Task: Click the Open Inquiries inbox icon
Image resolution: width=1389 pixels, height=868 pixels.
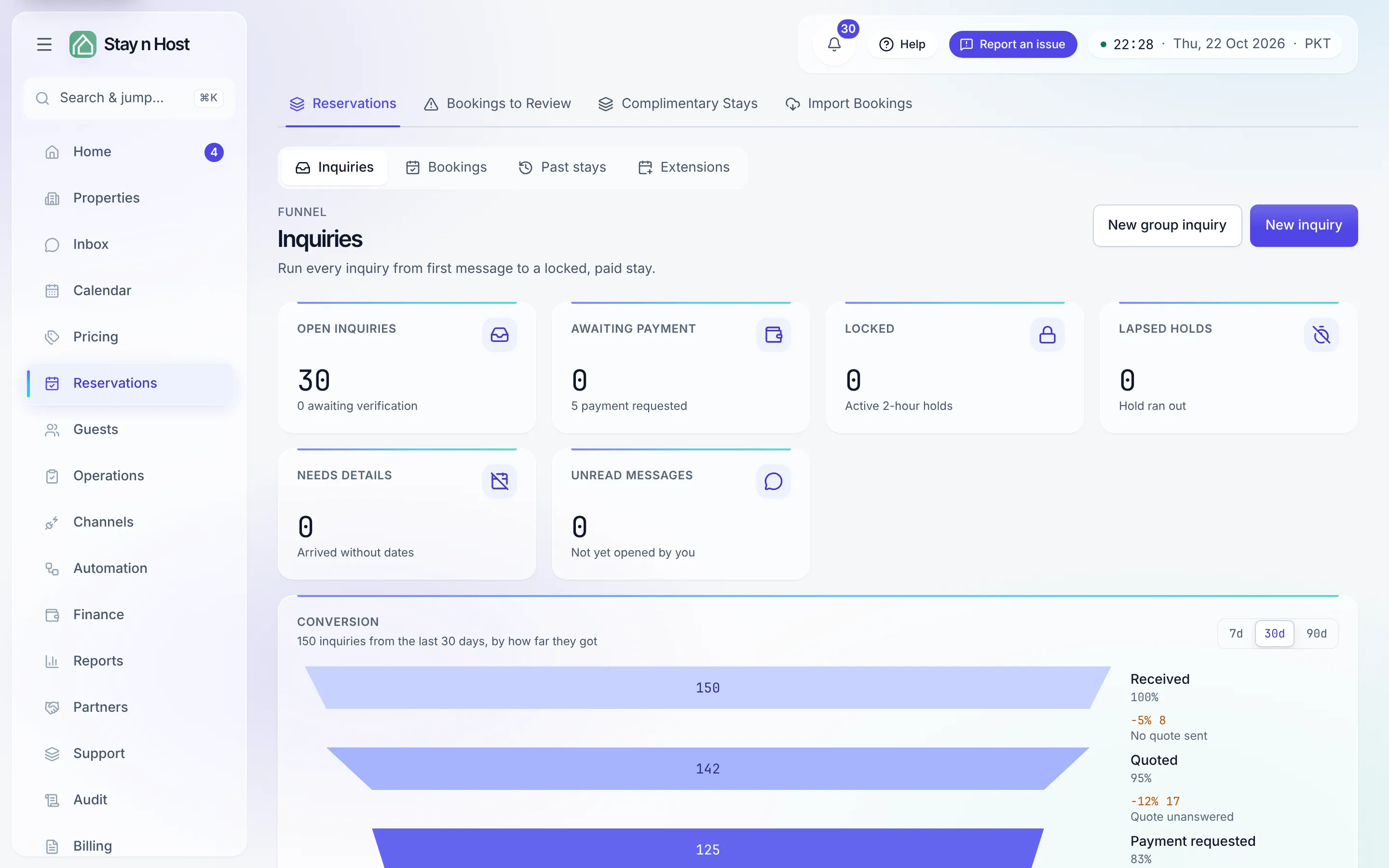Action: point(499,335)
